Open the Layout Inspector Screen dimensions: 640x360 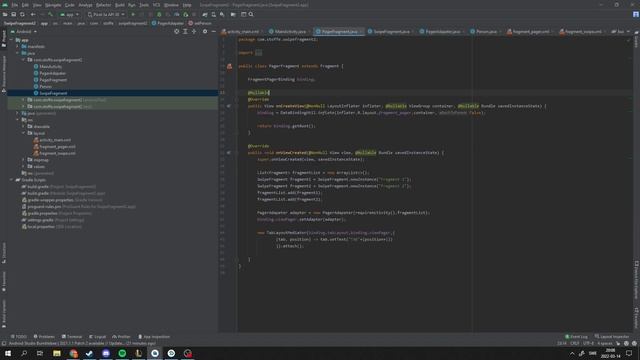click(612, 337)
